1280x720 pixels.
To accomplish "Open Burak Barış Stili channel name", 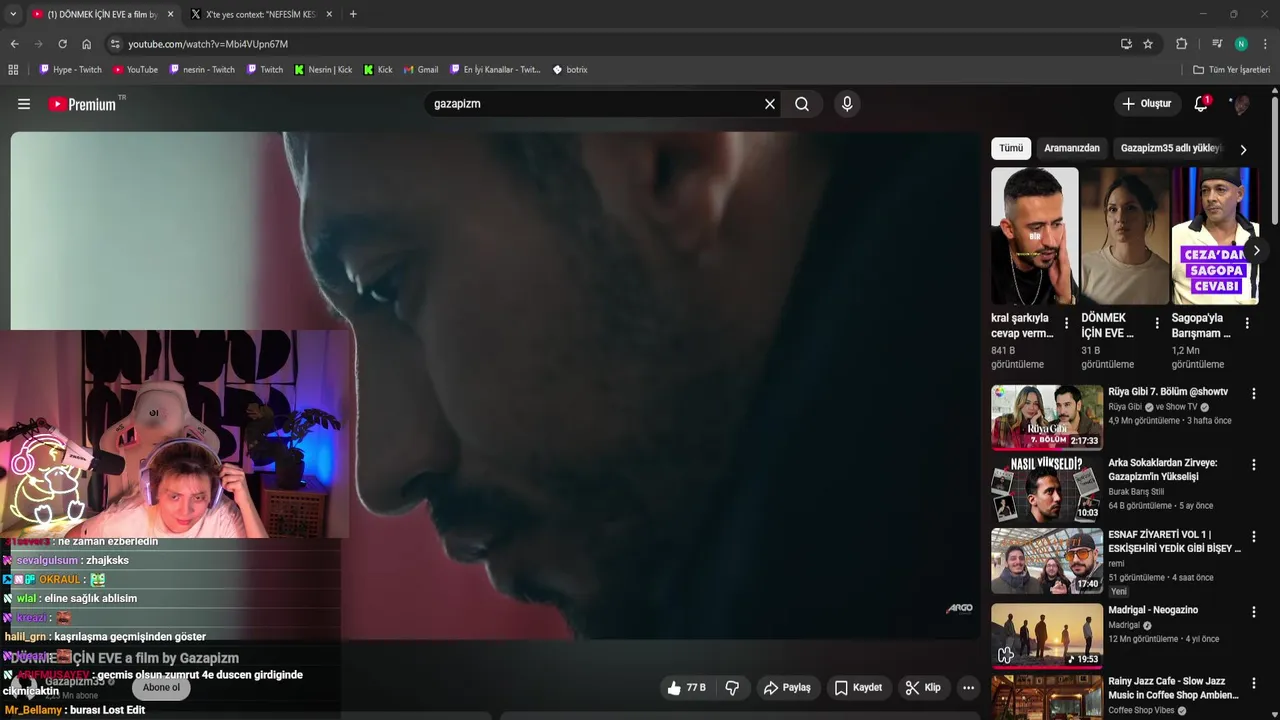I will 1136,492.
